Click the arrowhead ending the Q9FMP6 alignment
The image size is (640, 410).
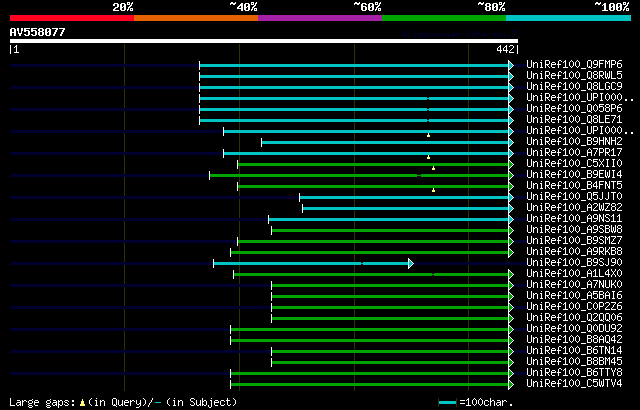point(511,65)
